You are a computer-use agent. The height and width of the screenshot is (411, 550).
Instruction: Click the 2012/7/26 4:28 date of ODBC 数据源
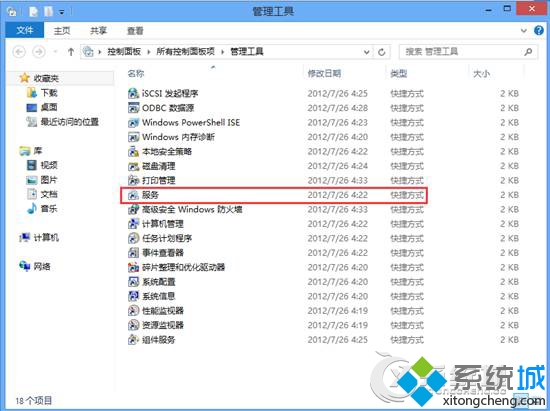pos(337,108)
